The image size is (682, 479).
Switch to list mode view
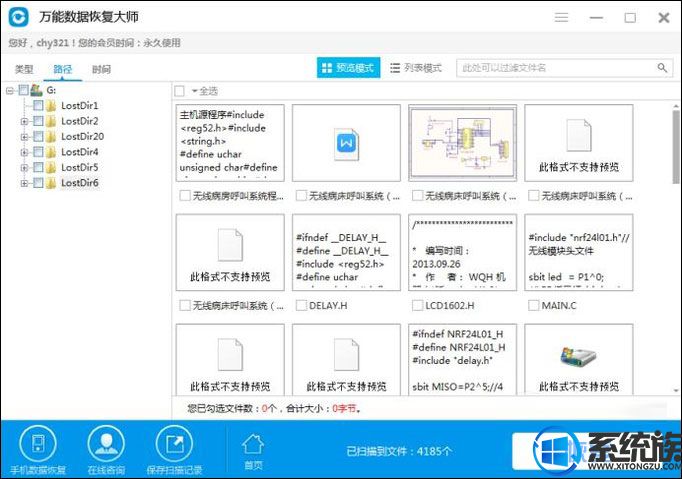[x=416, y=68]
